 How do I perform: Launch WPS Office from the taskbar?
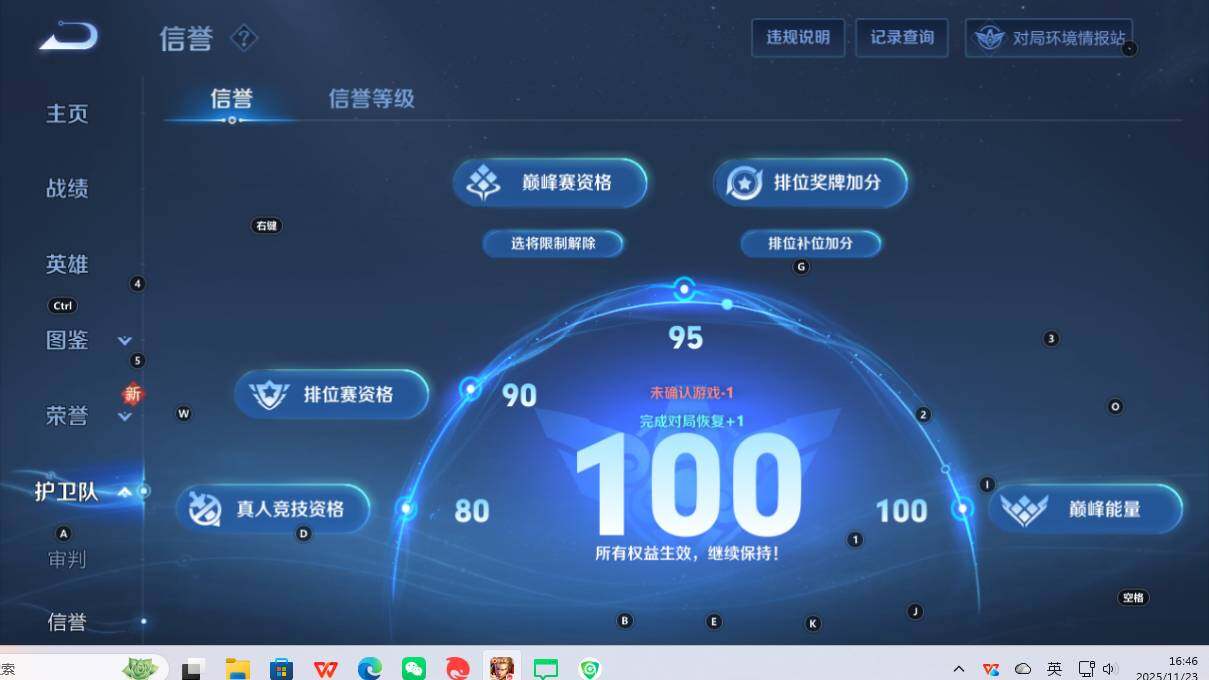[x=325, y=669]
